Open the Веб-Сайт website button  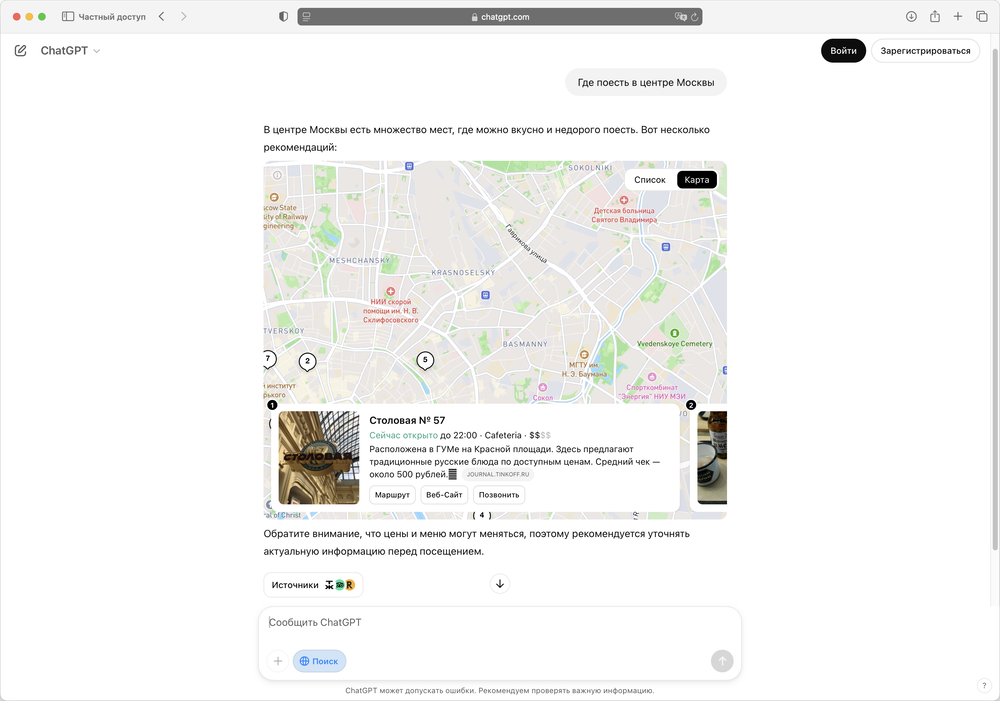coord(444,495)
